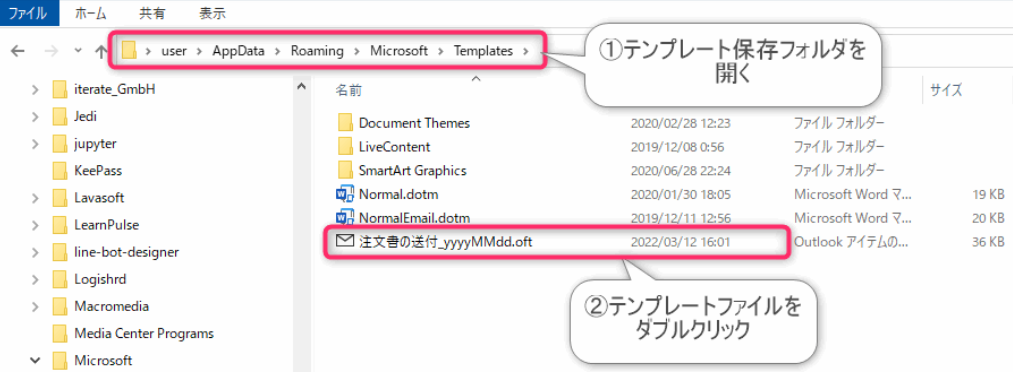This screenshot has width=1013, height=372.
Task: Click the SmartArt Graphics folder icon
Action: (x=345, y=170)
